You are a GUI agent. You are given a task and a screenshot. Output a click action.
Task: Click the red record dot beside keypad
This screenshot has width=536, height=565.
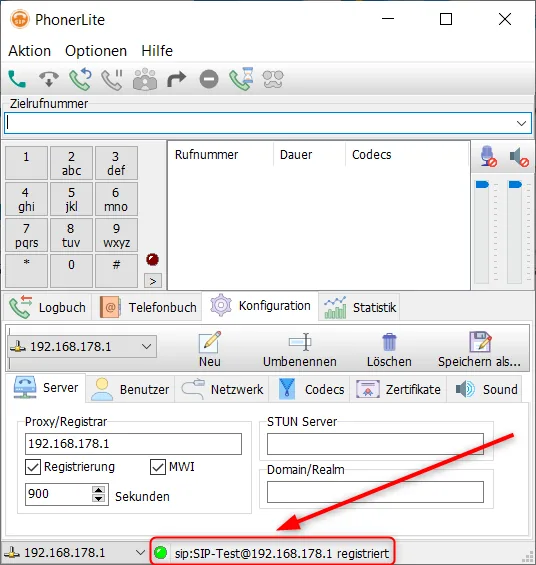(x=152, y=259)
